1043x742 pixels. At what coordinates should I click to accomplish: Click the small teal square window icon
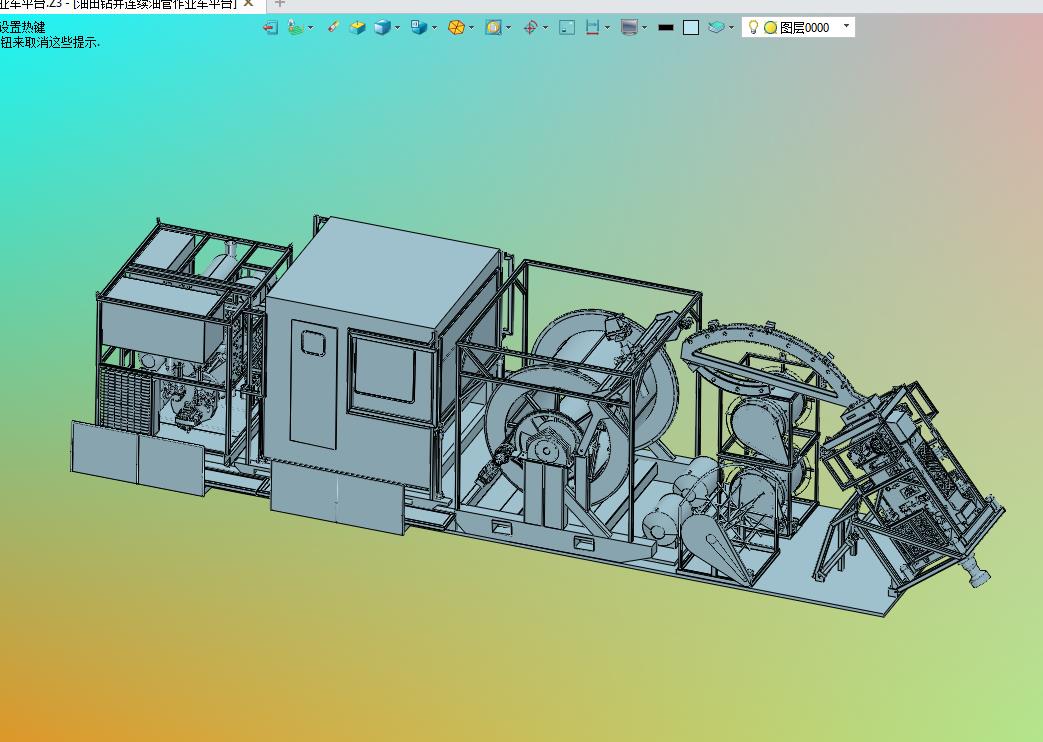point(567,27)
